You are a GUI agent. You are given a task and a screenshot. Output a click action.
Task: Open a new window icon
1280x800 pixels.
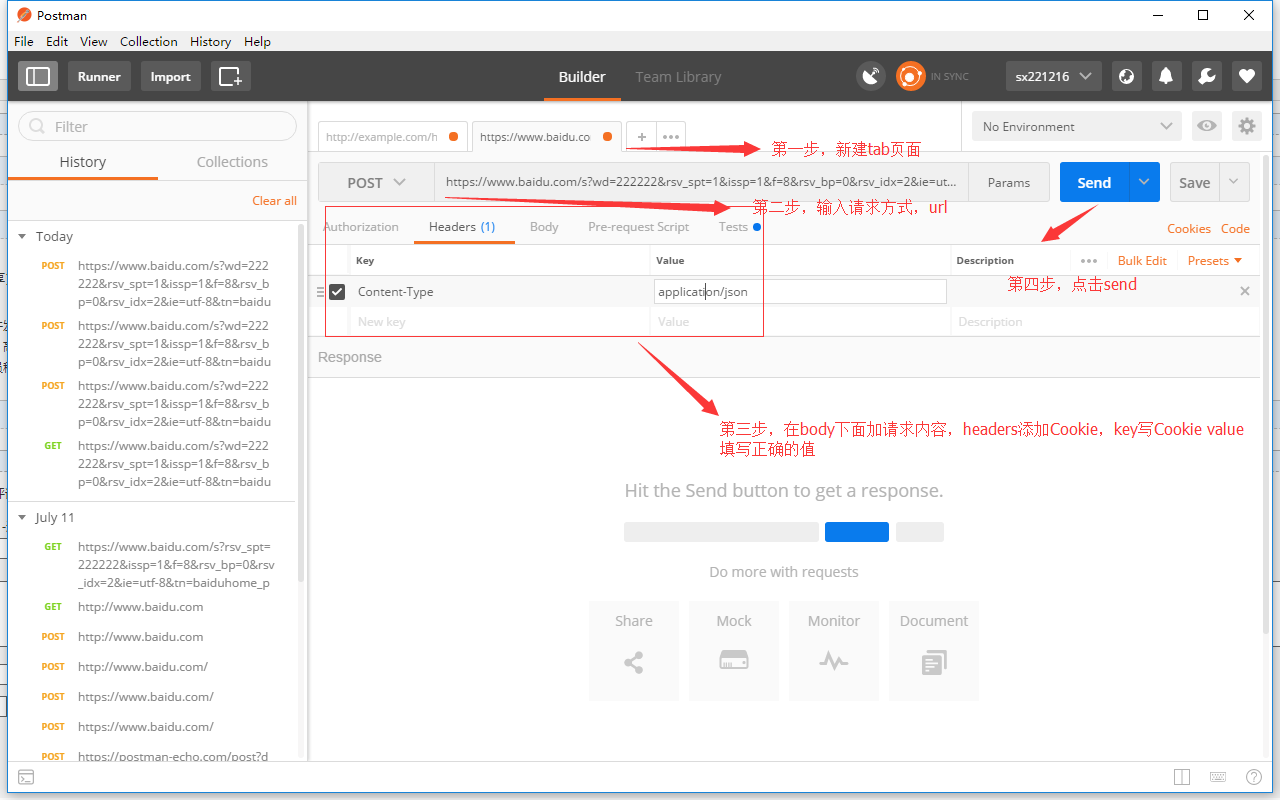click(x=231, y=76)
